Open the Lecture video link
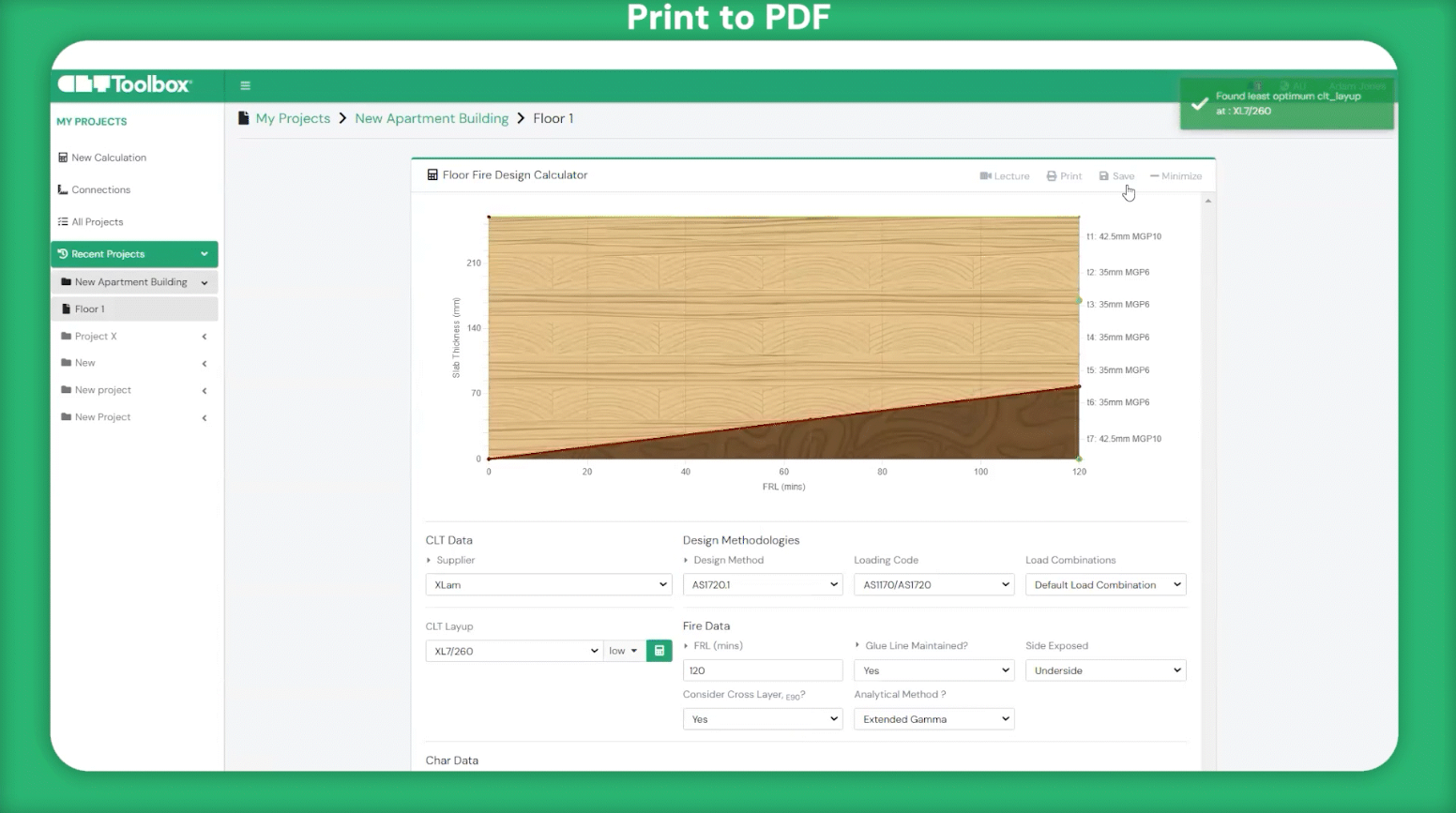The height and width of the screenshot is (813, 1456). pyautogui.click(x=1004, y=176)
